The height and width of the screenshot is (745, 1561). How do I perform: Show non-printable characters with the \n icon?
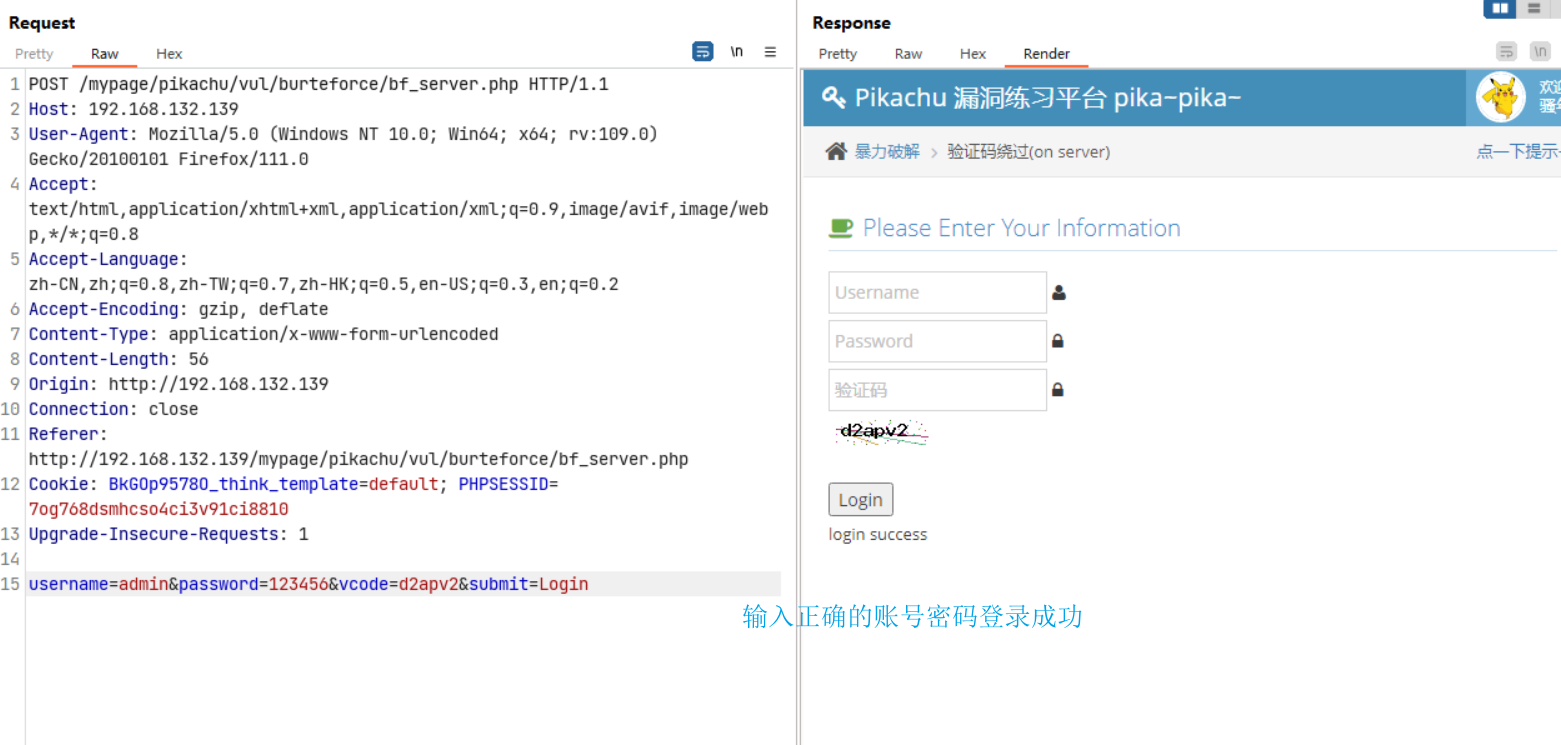pos(737,51)
